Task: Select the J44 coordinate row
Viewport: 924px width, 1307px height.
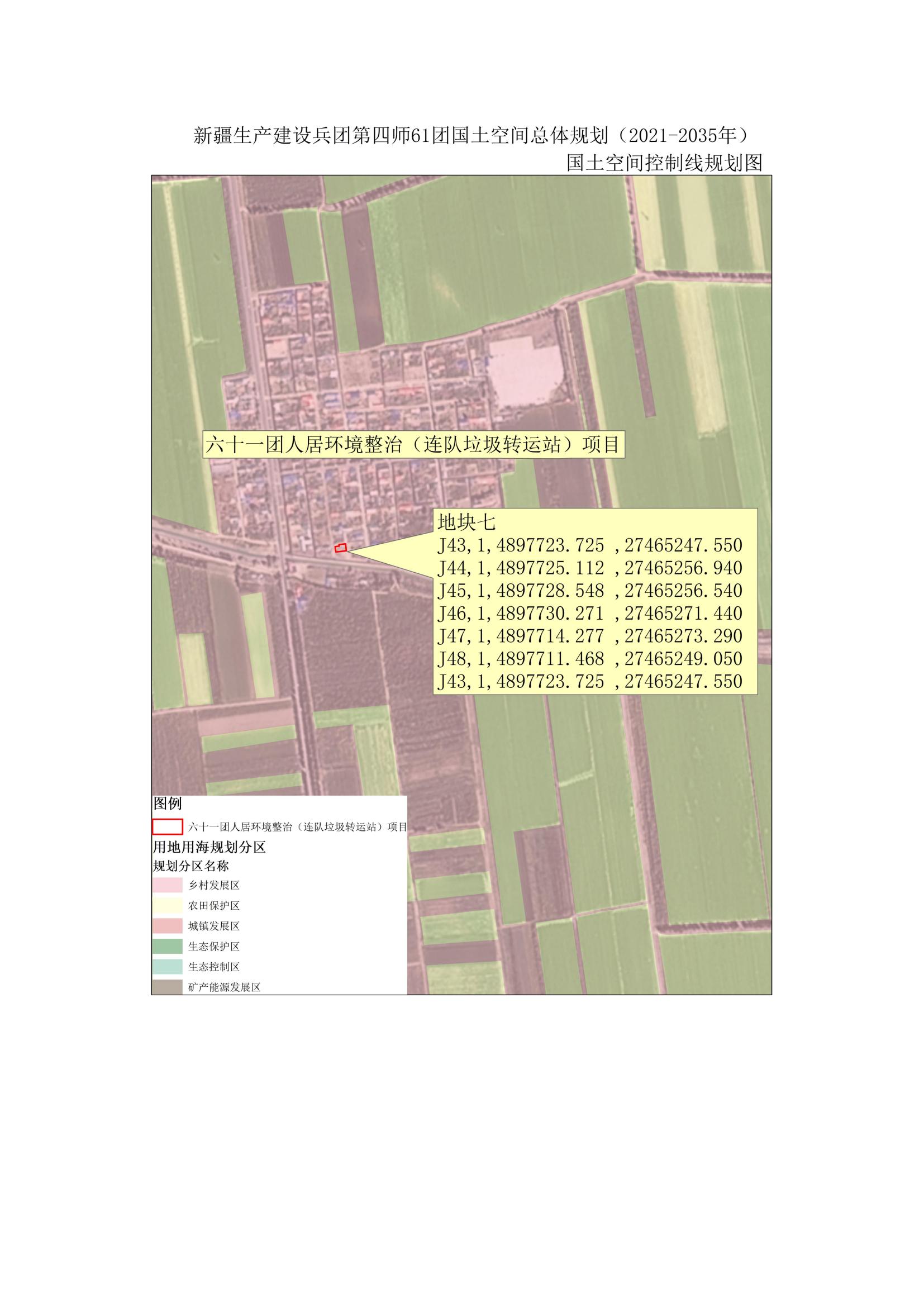Action: click(x=589, y=568)
